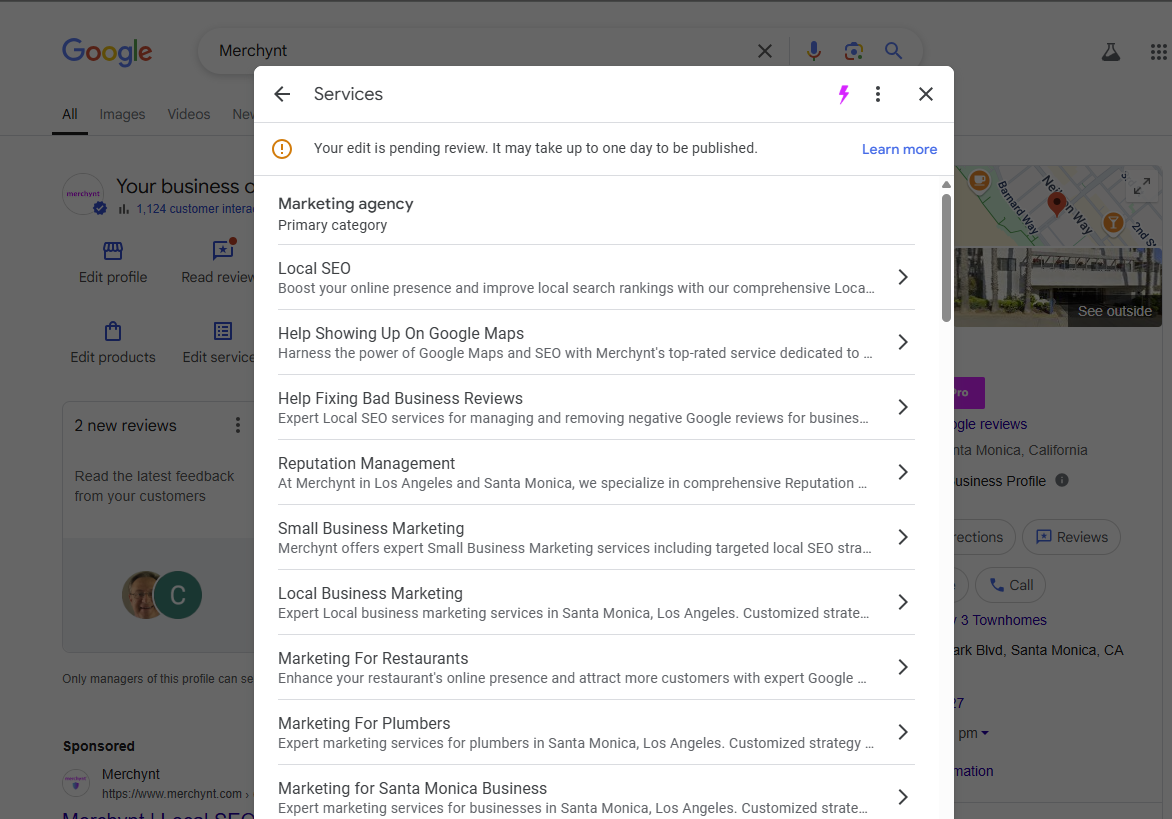Expand Help Showing Up On Google Maps

pyautogui.click(x=596, y=342)
